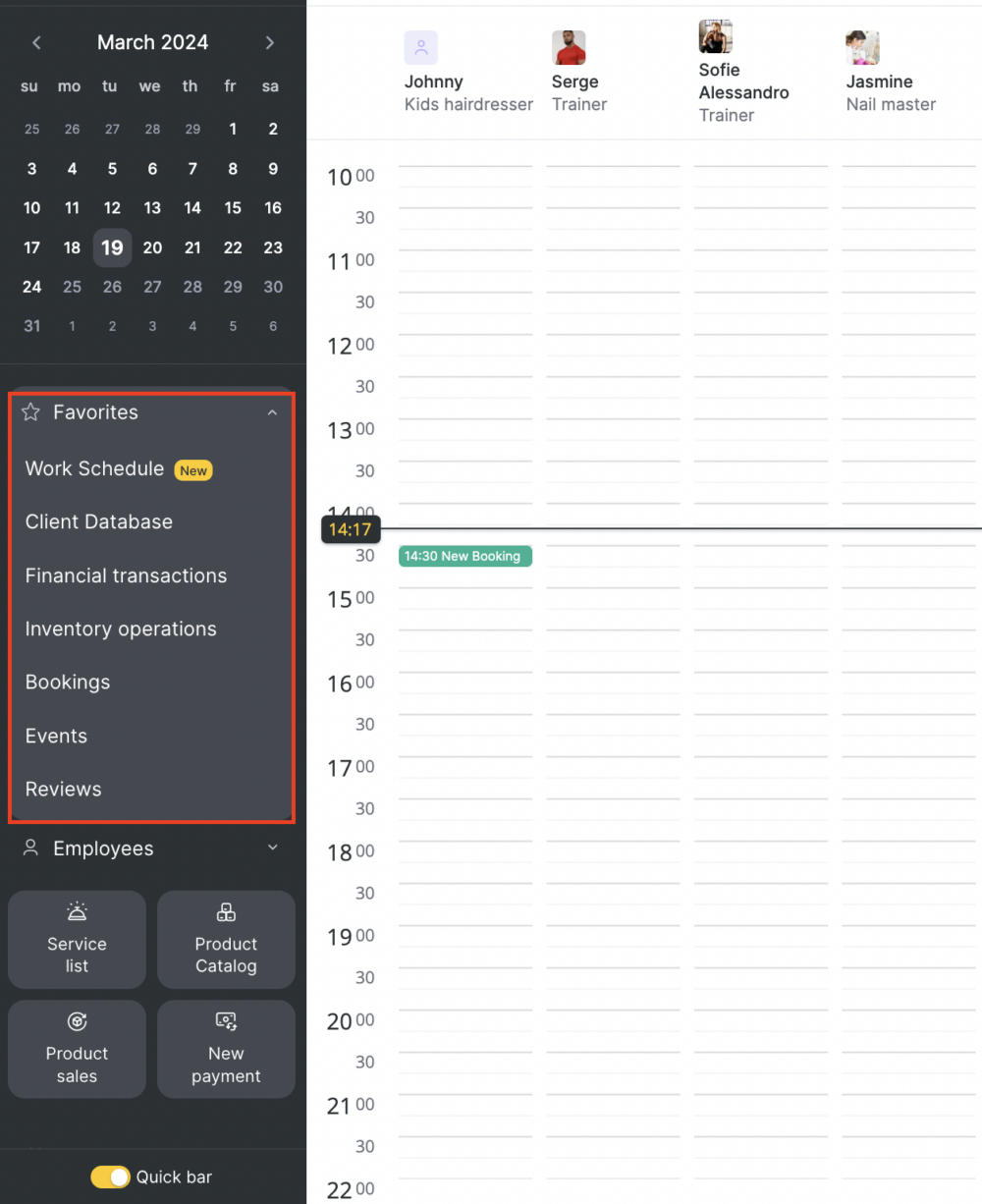
Task: Select March 20 in the calendar
Action: click(152, 247)
